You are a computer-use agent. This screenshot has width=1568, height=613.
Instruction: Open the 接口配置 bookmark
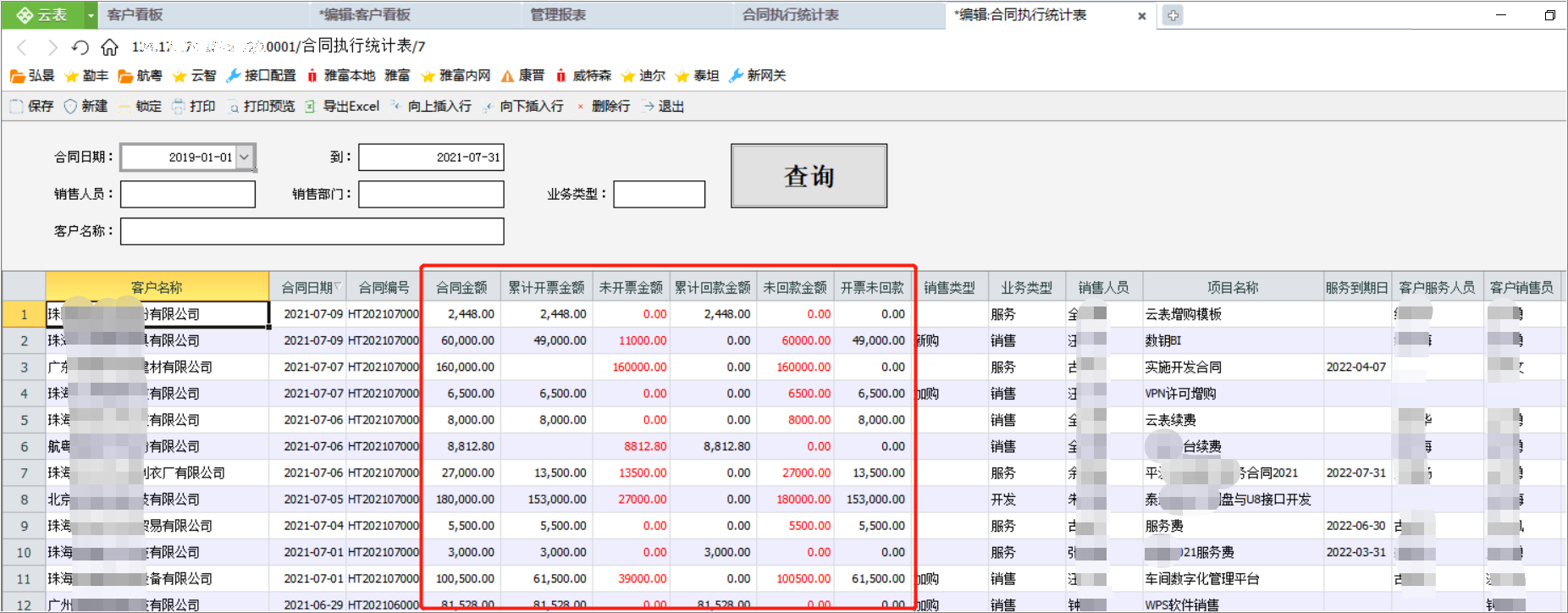click(x=261, y=75)
